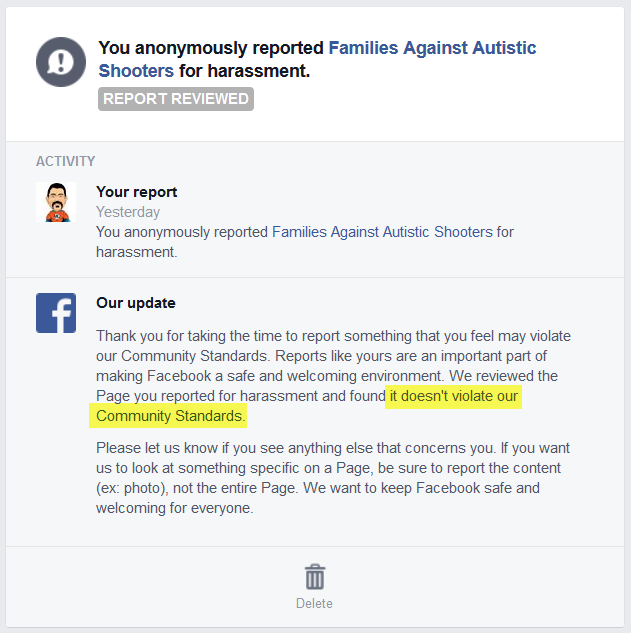Click "You anonymously reported" in bold header
631x633 pixels.
click(213, 48)
